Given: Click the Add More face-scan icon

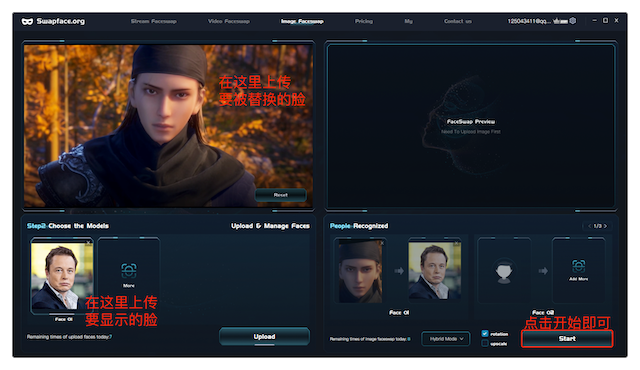Looking at the screenshot, I should tap(578, 266).
